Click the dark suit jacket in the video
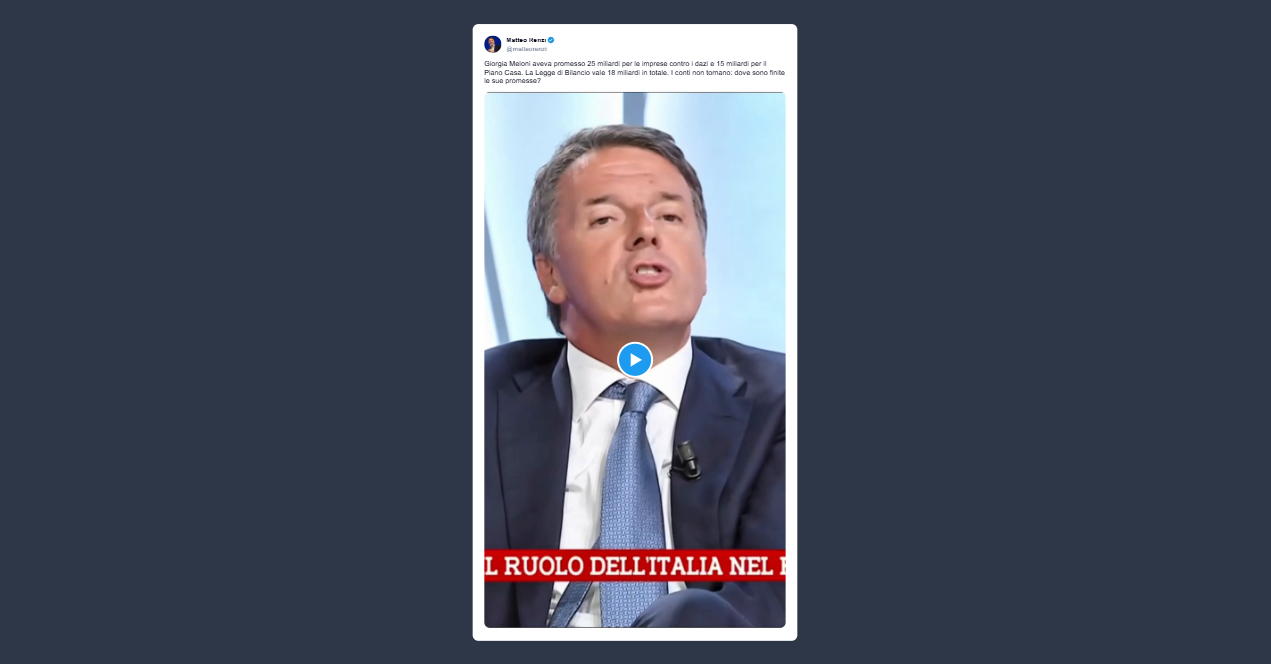This screenshot has height=664, width=1271. (740, 470)
